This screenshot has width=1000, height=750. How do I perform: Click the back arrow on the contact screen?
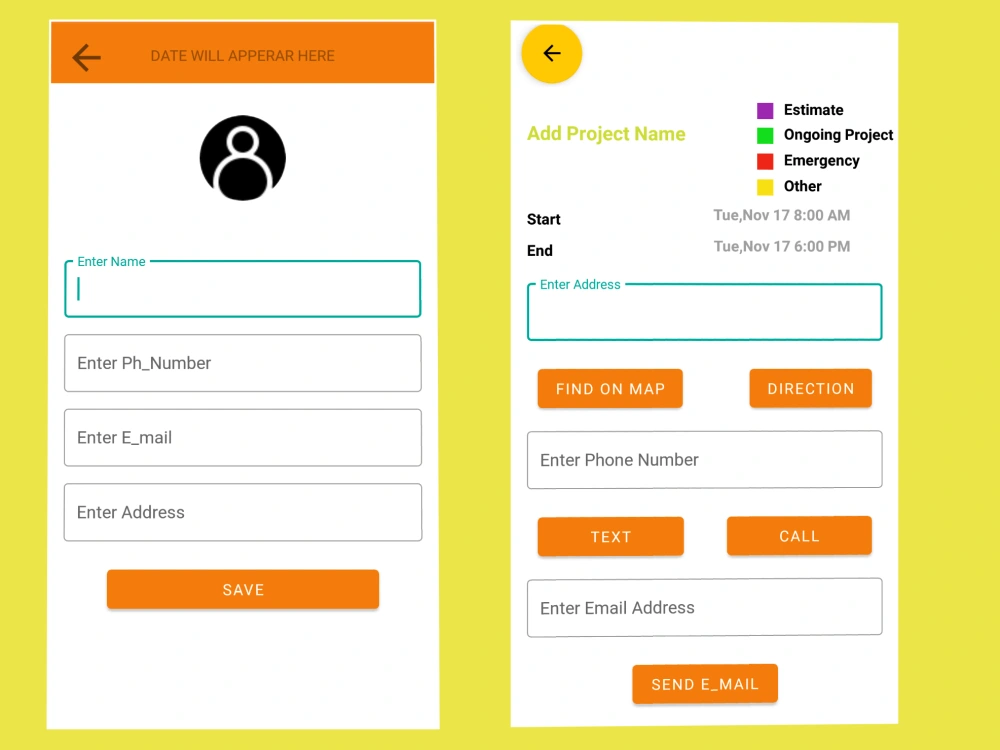coord(86,57)
